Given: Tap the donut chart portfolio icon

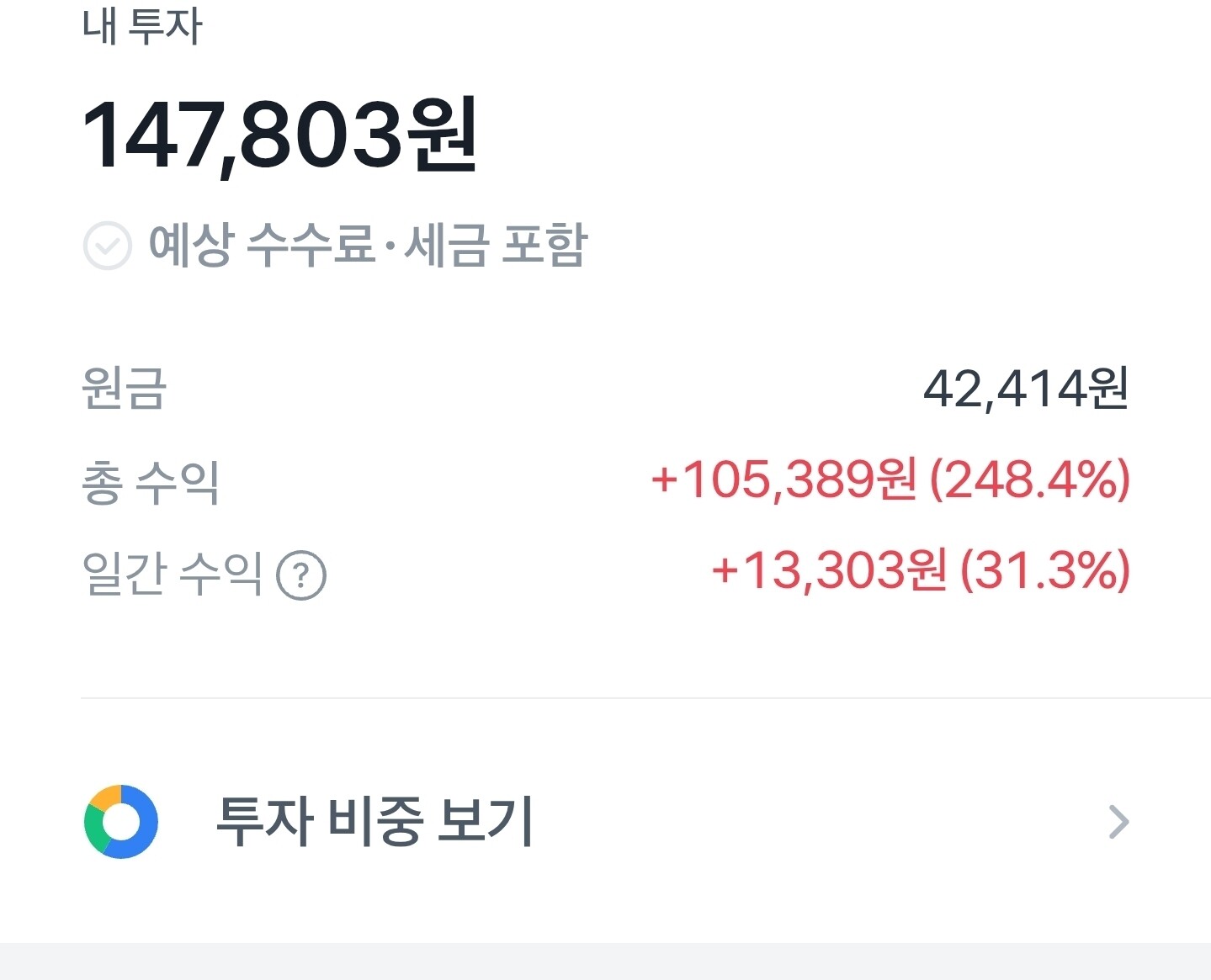Looking at the screenshot, I should click(121, 822).
